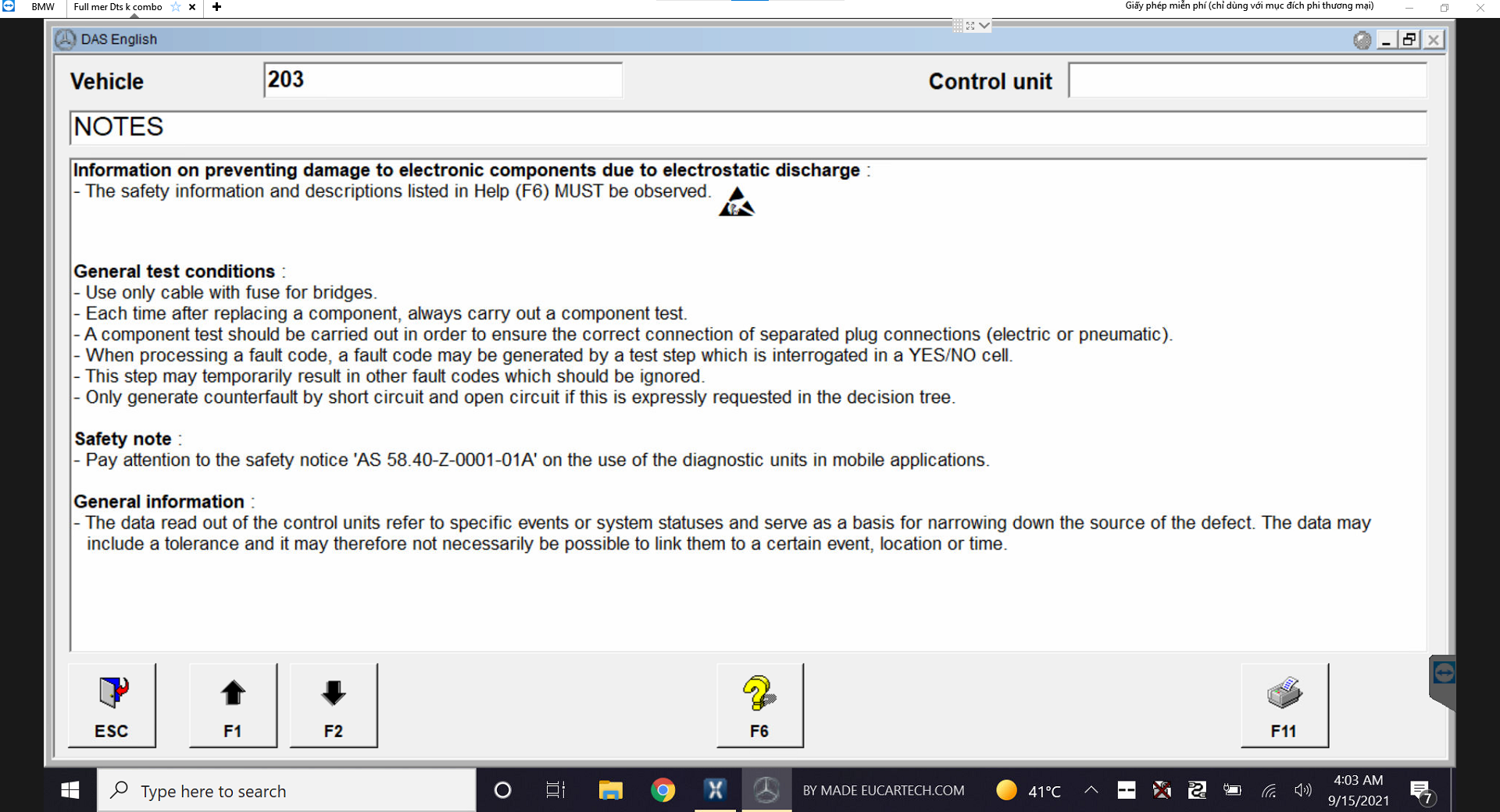Open the notification center with 7 badge

tap(1422, 791)
